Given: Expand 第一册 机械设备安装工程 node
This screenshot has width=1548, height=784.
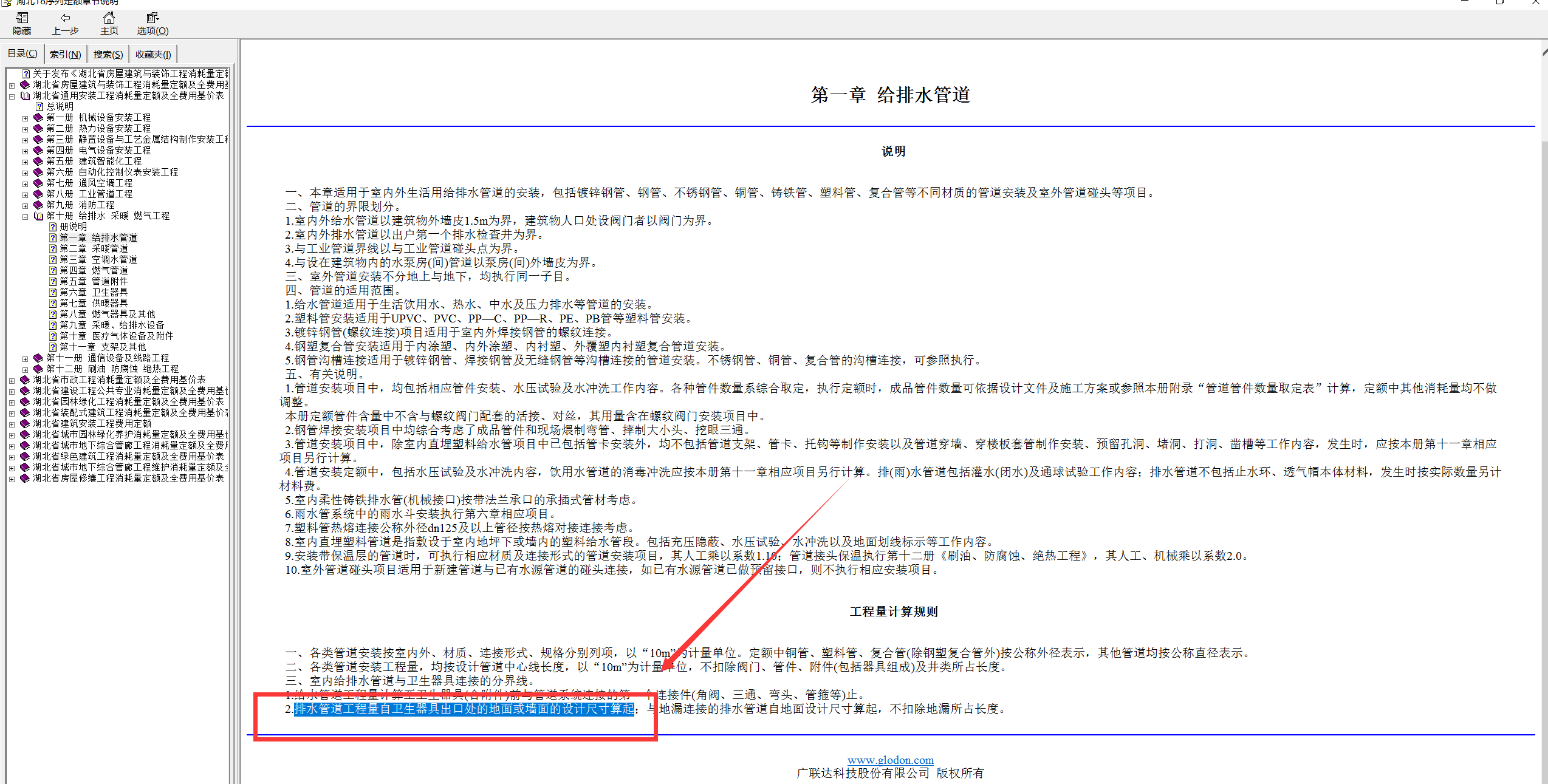Looking at the screenshot, I should tap(25, 118).
